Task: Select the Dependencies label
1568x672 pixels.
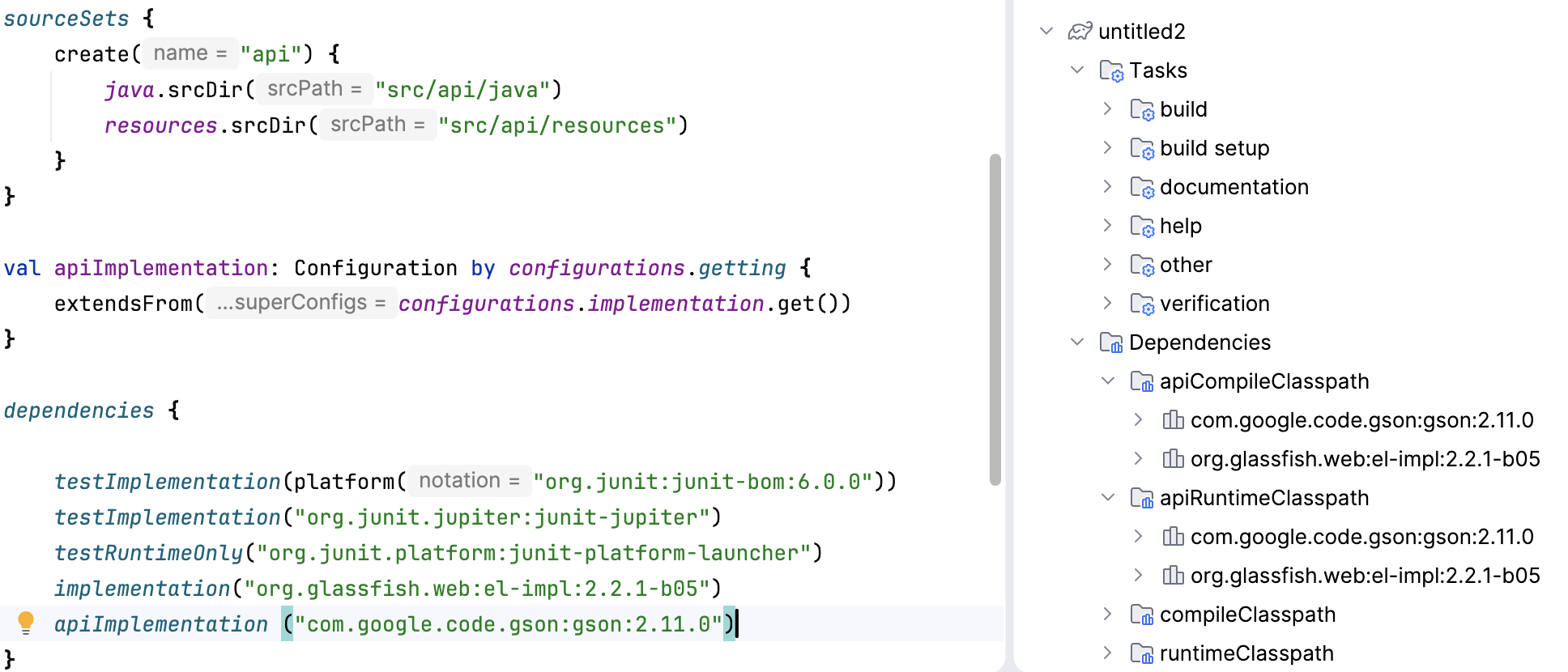Action: pos(1200,342)
